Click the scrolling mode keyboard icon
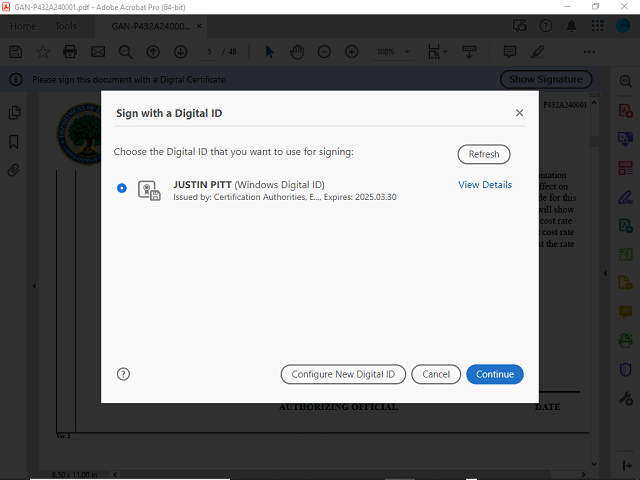The image size is (640, 480). 469,52
